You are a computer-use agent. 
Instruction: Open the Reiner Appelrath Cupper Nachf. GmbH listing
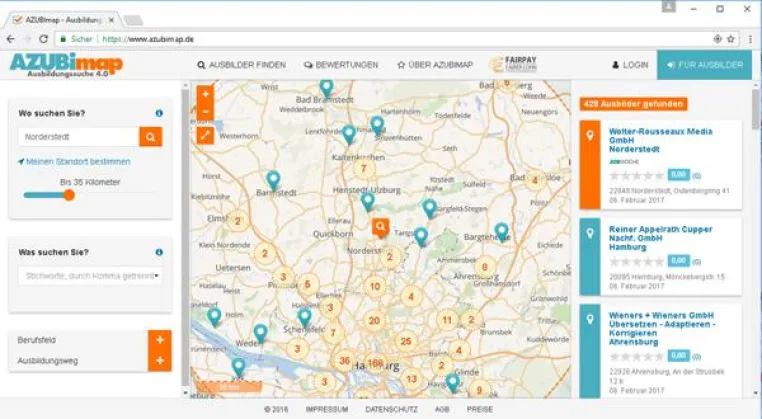pos(660,238)
